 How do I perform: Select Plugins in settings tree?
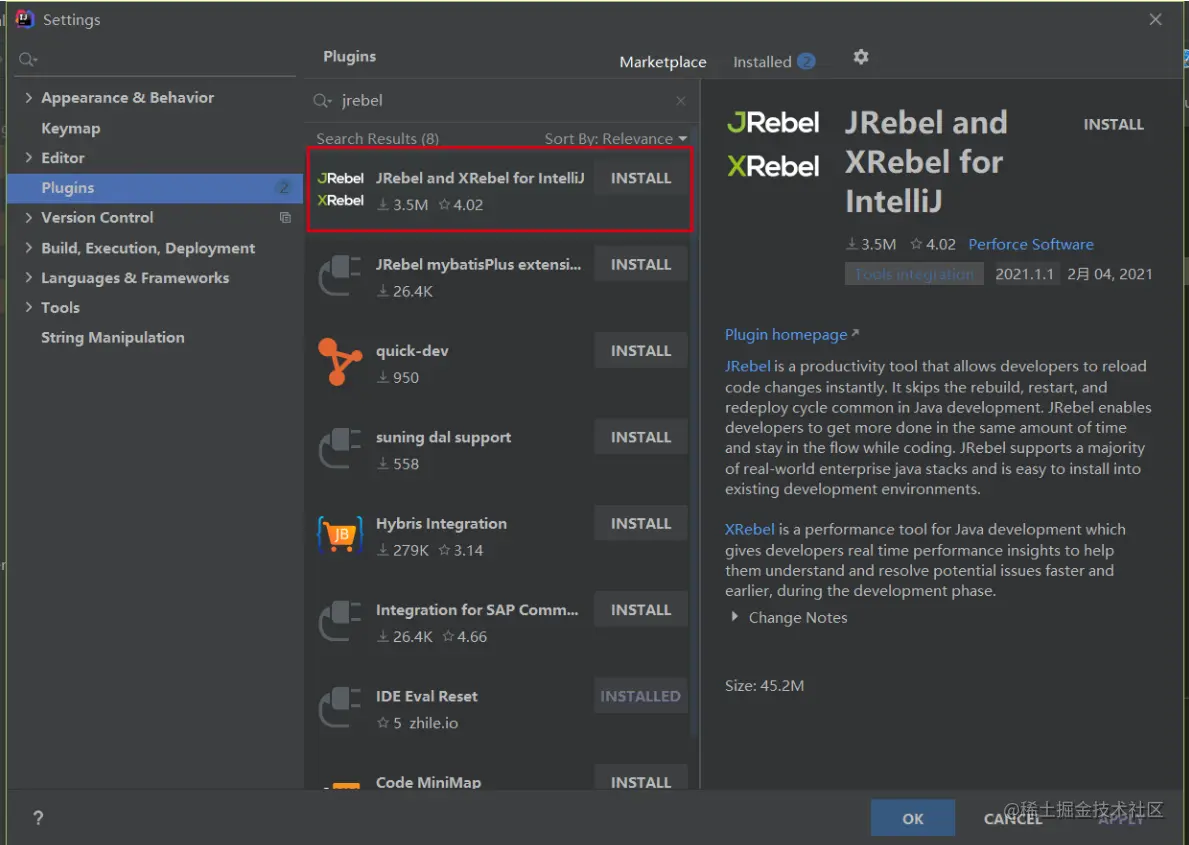click(x=155, y=187)
